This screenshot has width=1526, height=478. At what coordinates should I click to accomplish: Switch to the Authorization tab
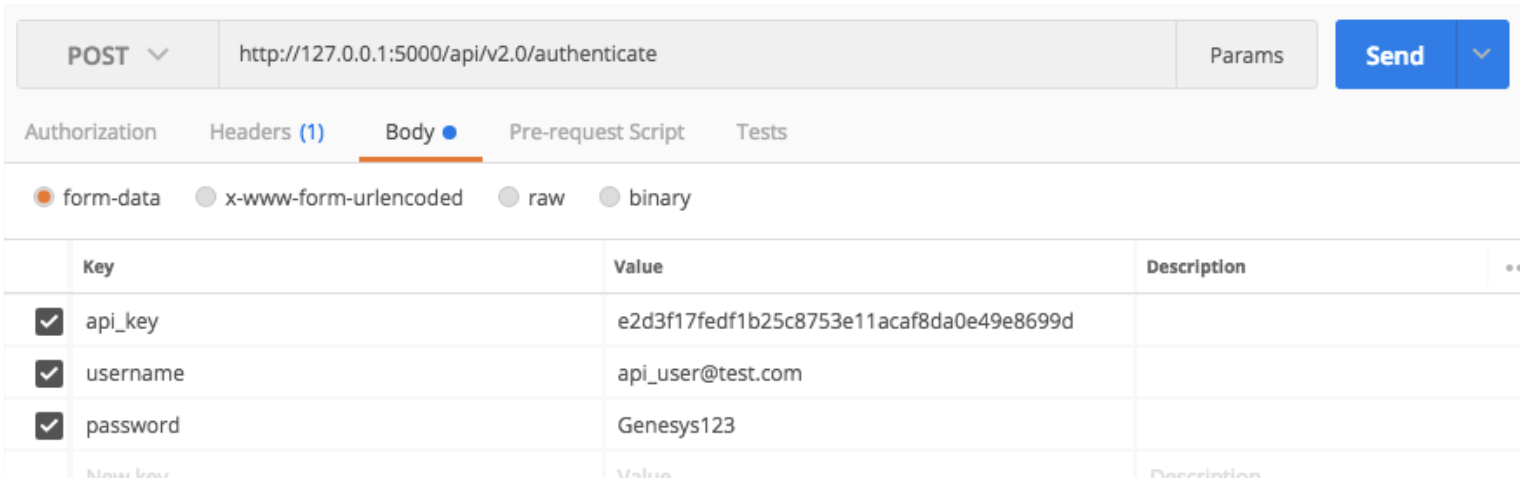pyautogui.click(x=91, y=132)
